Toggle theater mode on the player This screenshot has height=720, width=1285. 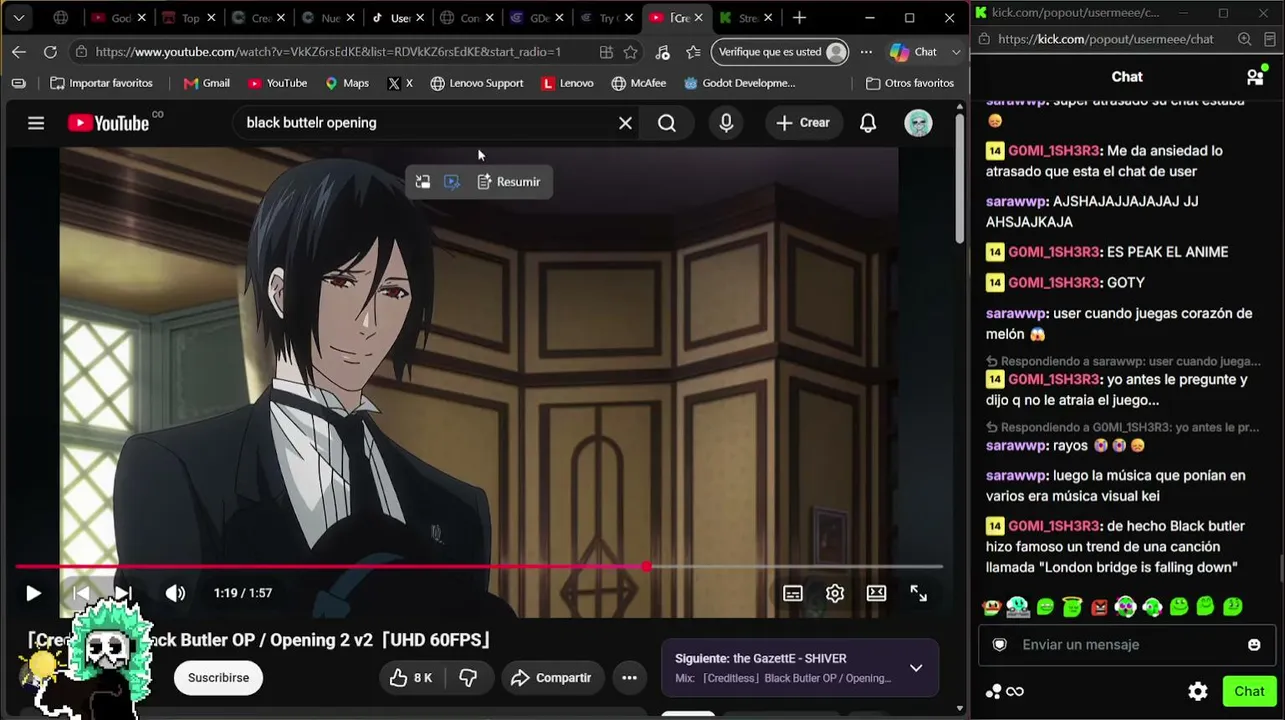876,593
